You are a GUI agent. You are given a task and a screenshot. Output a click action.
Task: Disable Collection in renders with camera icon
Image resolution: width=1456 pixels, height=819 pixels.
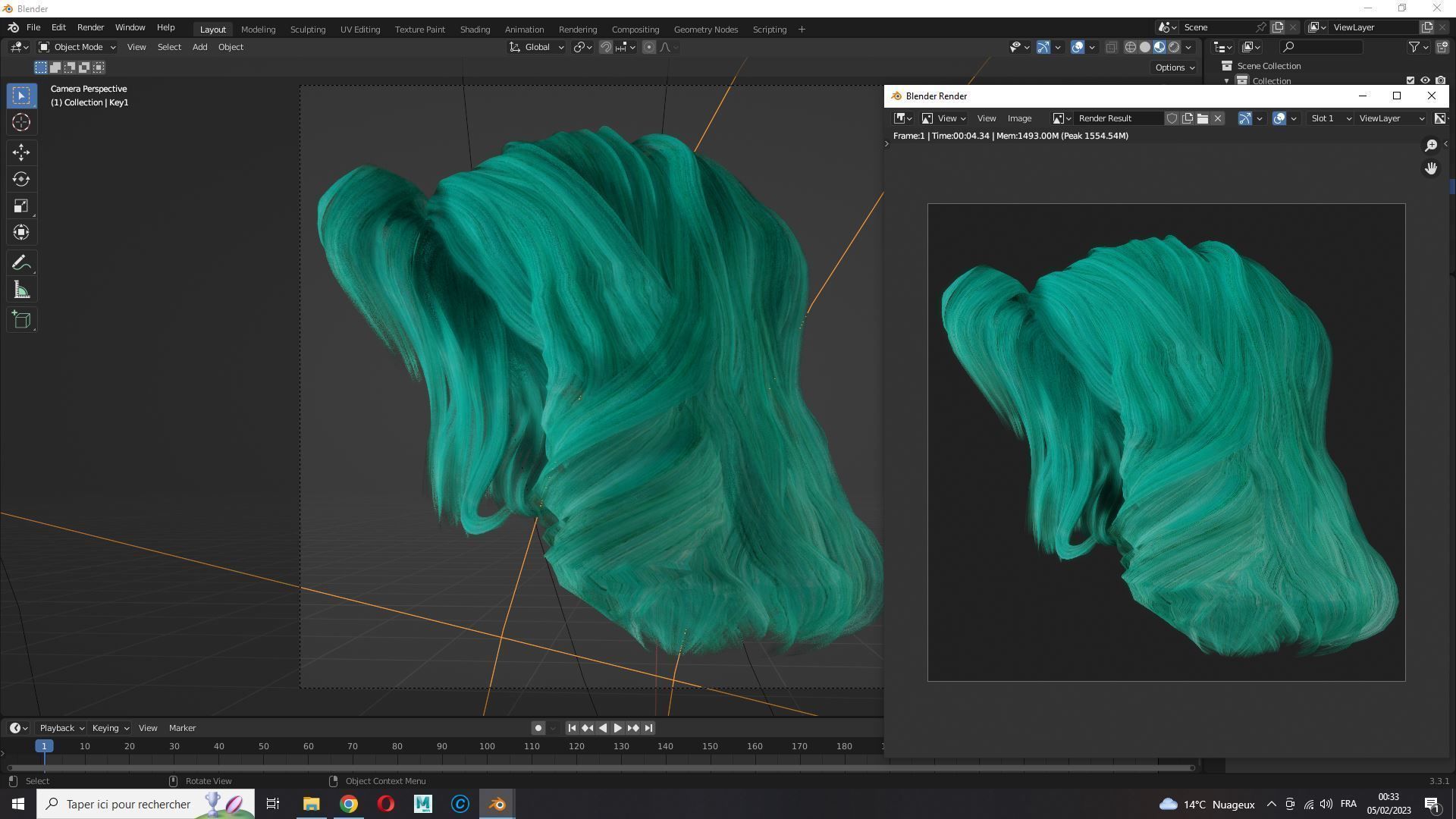(1440, 80)
